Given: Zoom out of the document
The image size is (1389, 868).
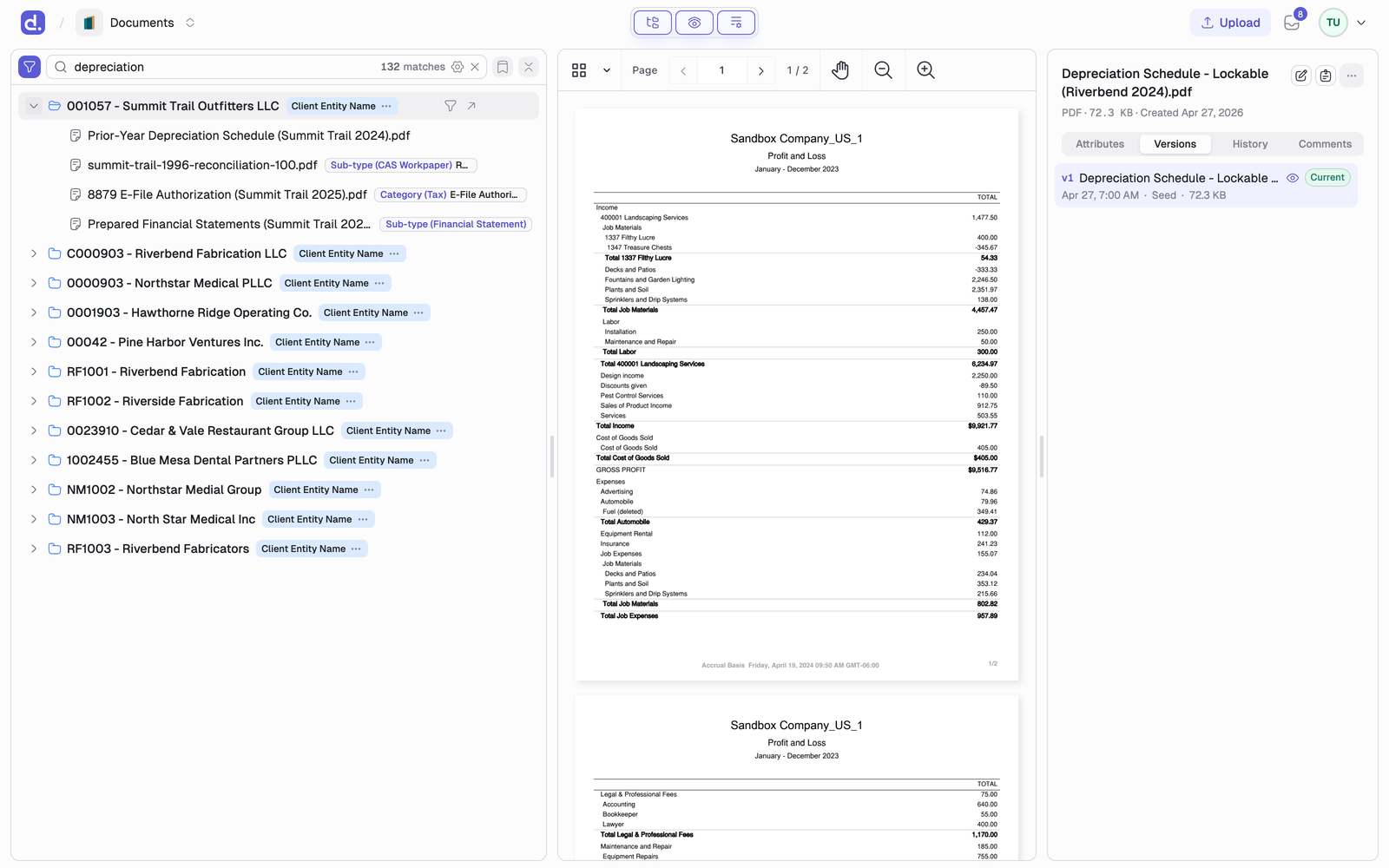Looking at the screenshot, I should (883, 70).
